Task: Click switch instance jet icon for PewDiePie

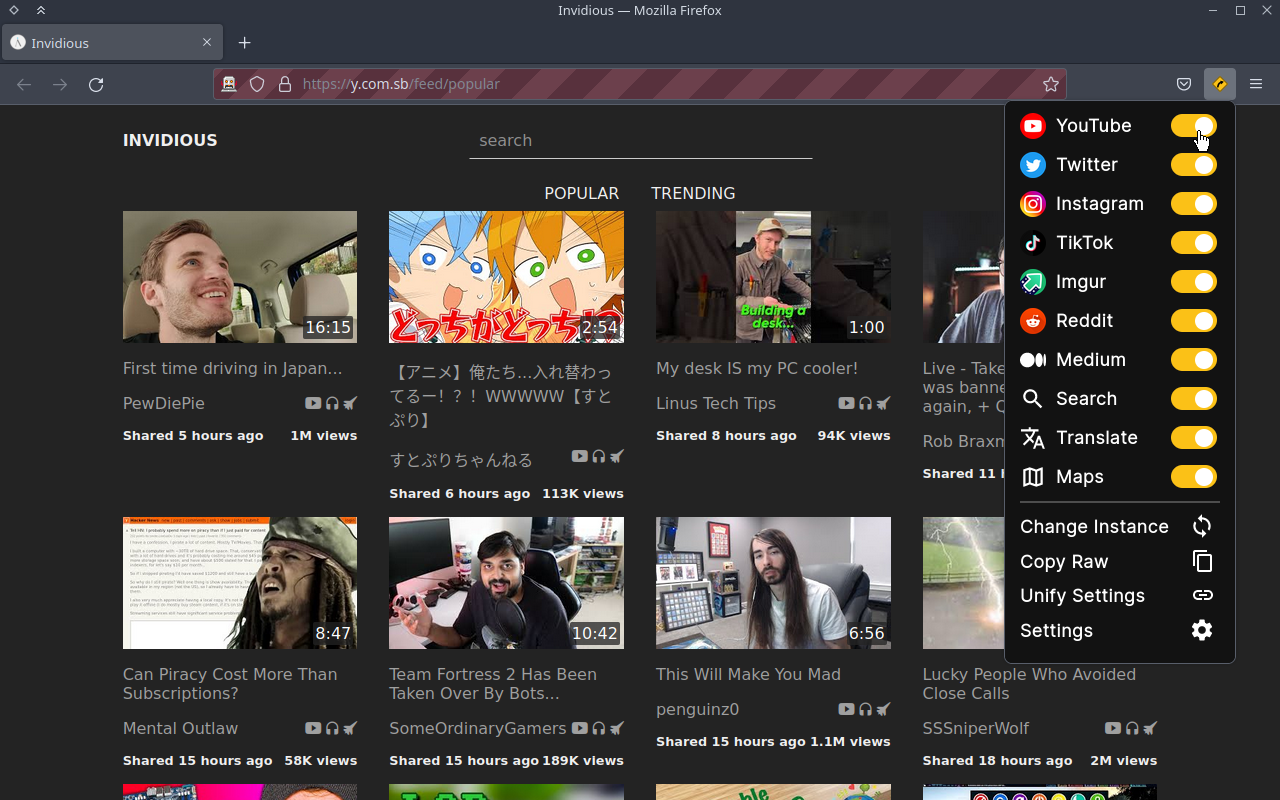Action: click(350, 403)
